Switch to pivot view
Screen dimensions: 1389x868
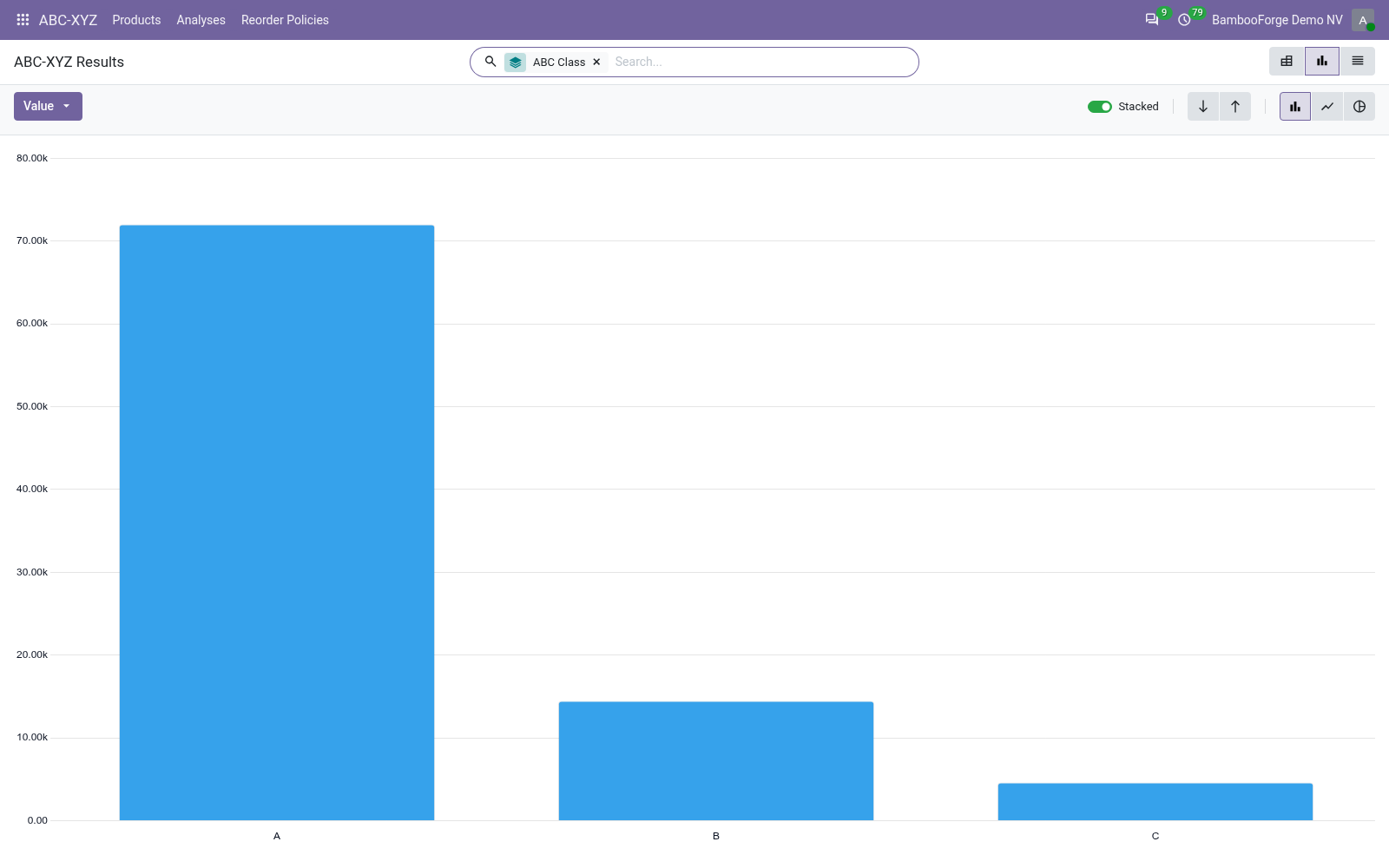tap(1287, 62)
